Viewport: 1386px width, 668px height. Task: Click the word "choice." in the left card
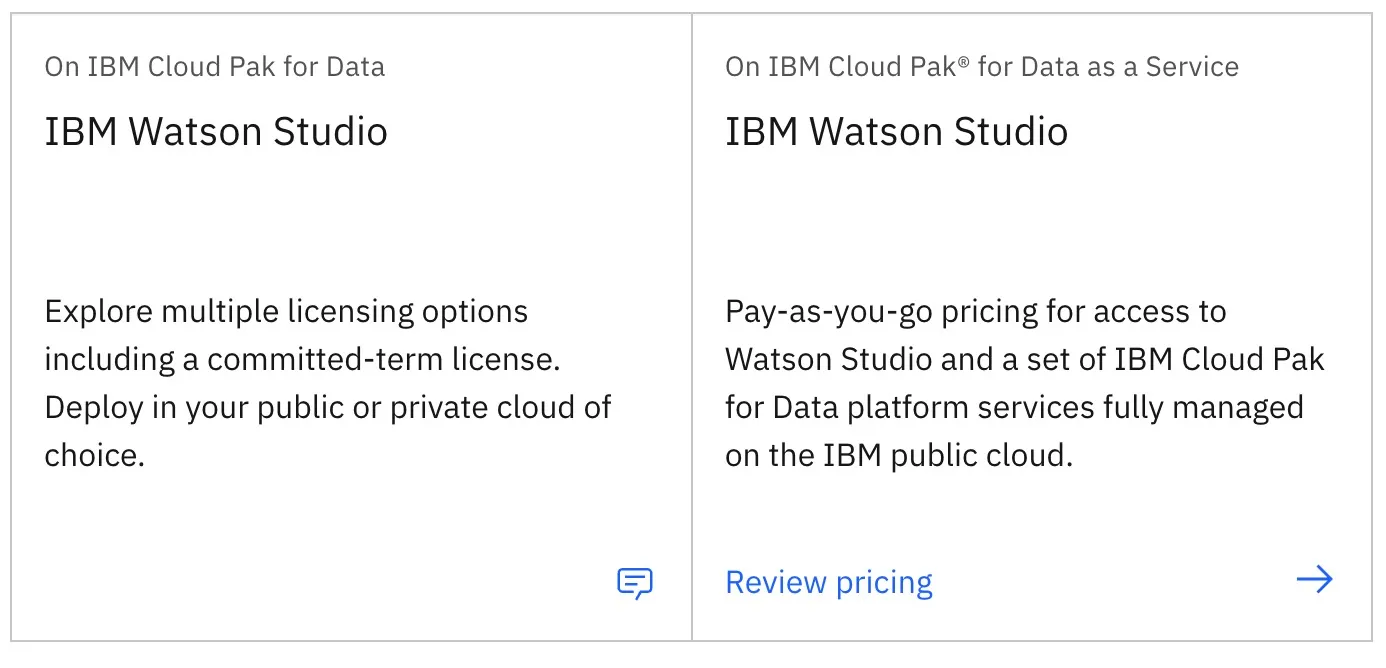[95, 455]
